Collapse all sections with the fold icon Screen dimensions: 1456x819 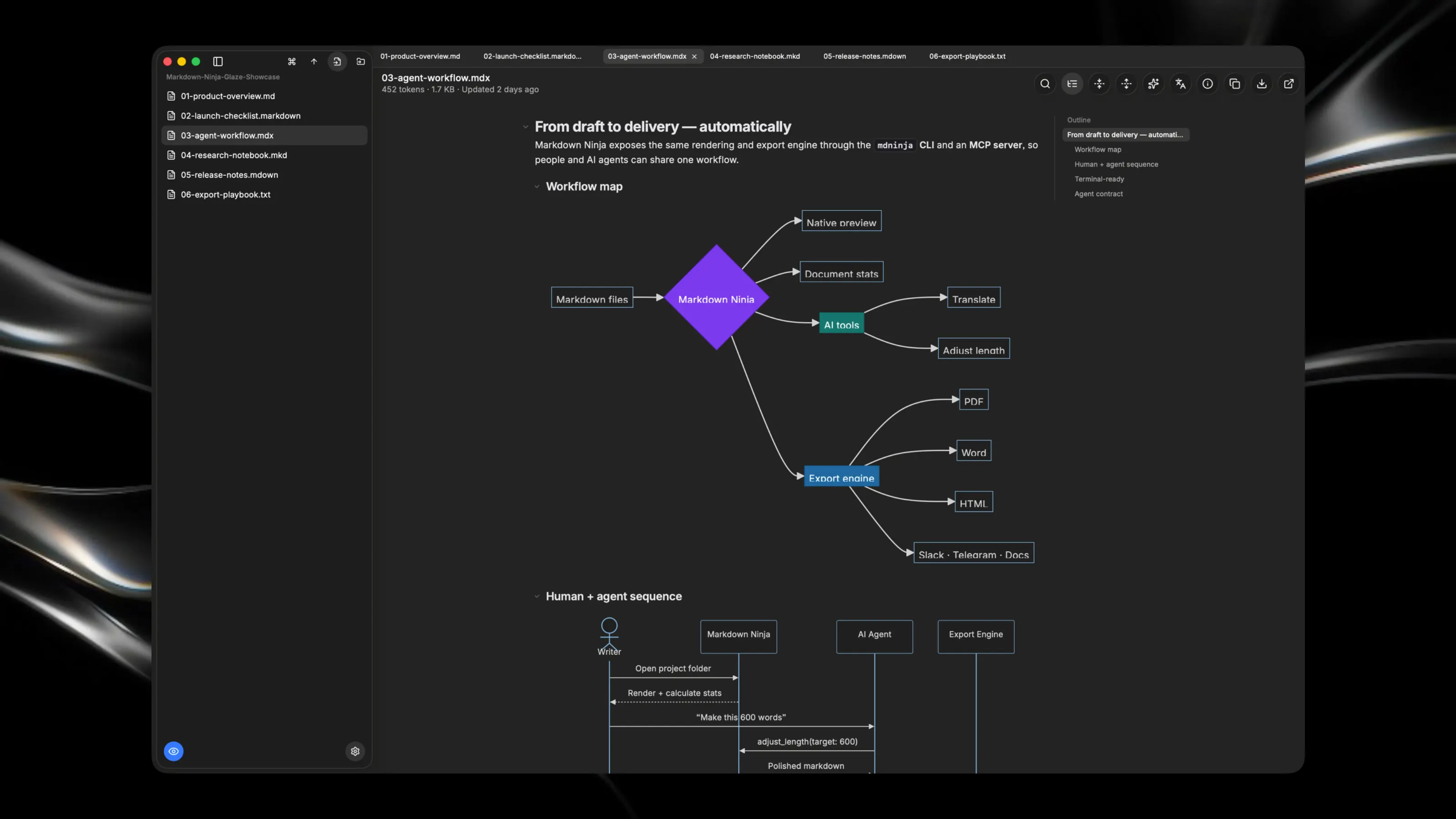tap(1099, 84)
